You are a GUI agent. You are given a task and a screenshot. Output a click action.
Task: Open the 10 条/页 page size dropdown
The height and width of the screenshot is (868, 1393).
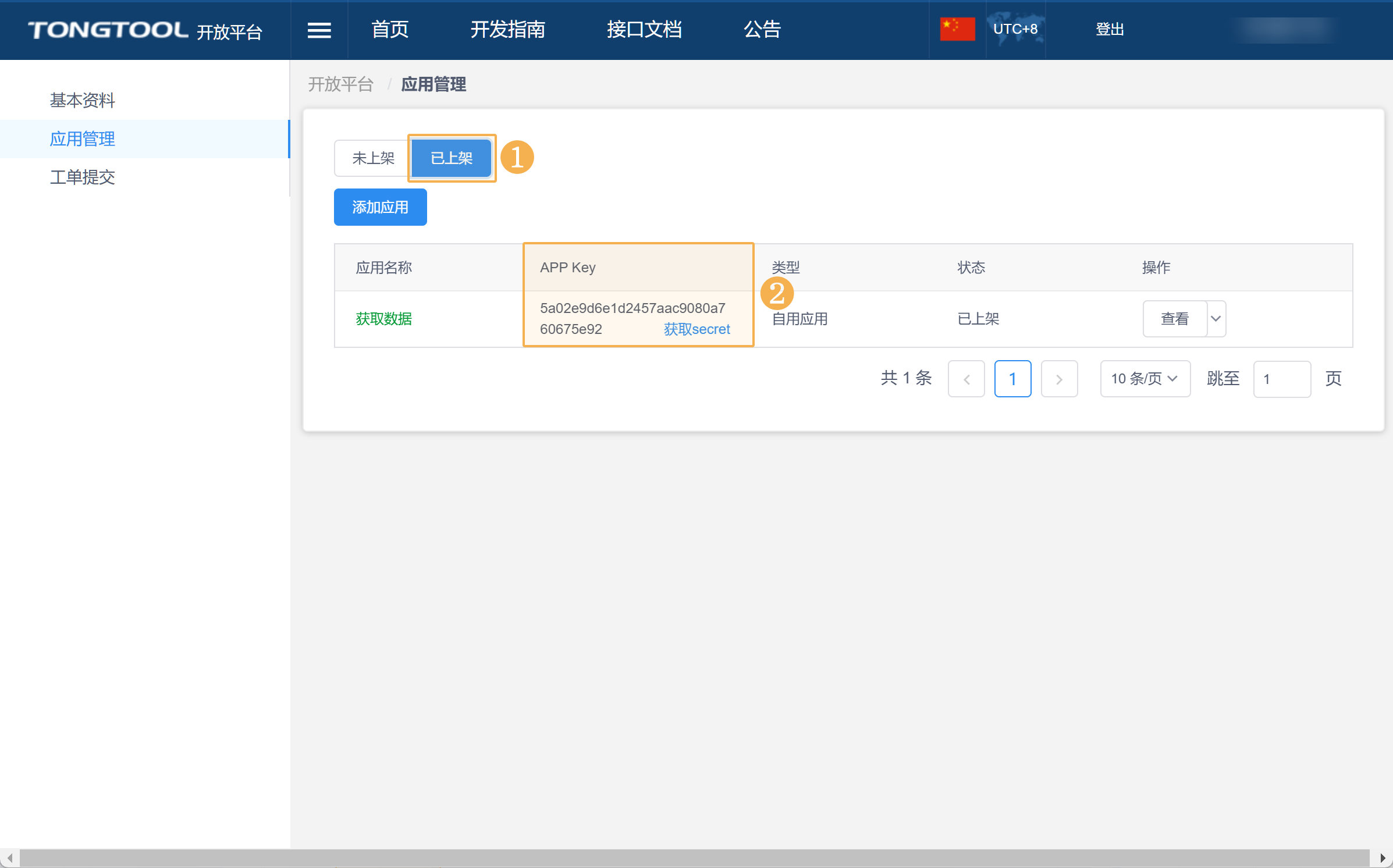[1145, 379]
